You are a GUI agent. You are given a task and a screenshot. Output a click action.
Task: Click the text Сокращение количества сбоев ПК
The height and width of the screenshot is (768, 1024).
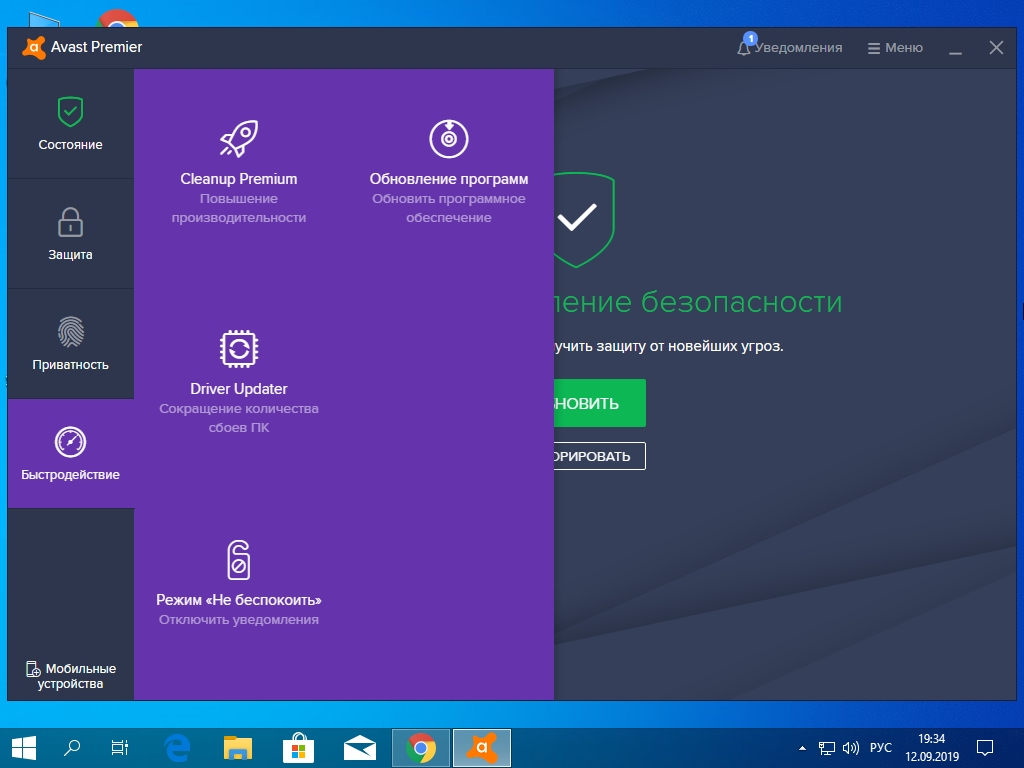click(239, 418)
